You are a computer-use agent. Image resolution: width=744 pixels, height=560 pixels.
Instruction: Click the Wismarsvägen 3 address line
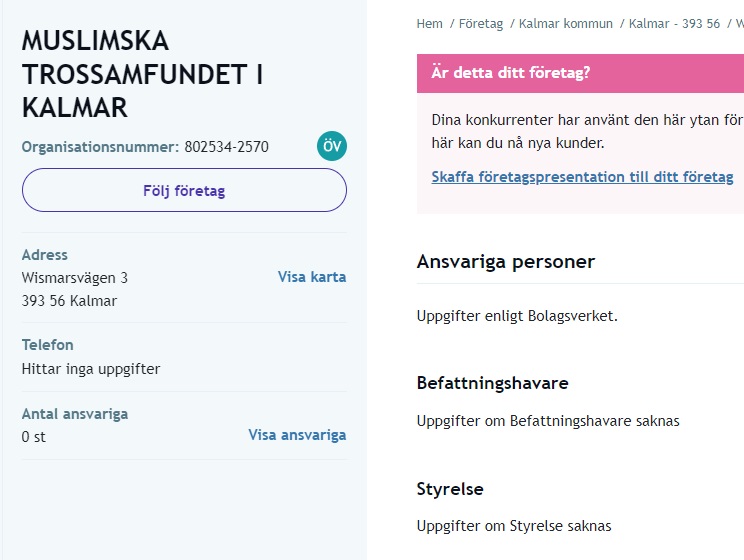pos(75,278)
